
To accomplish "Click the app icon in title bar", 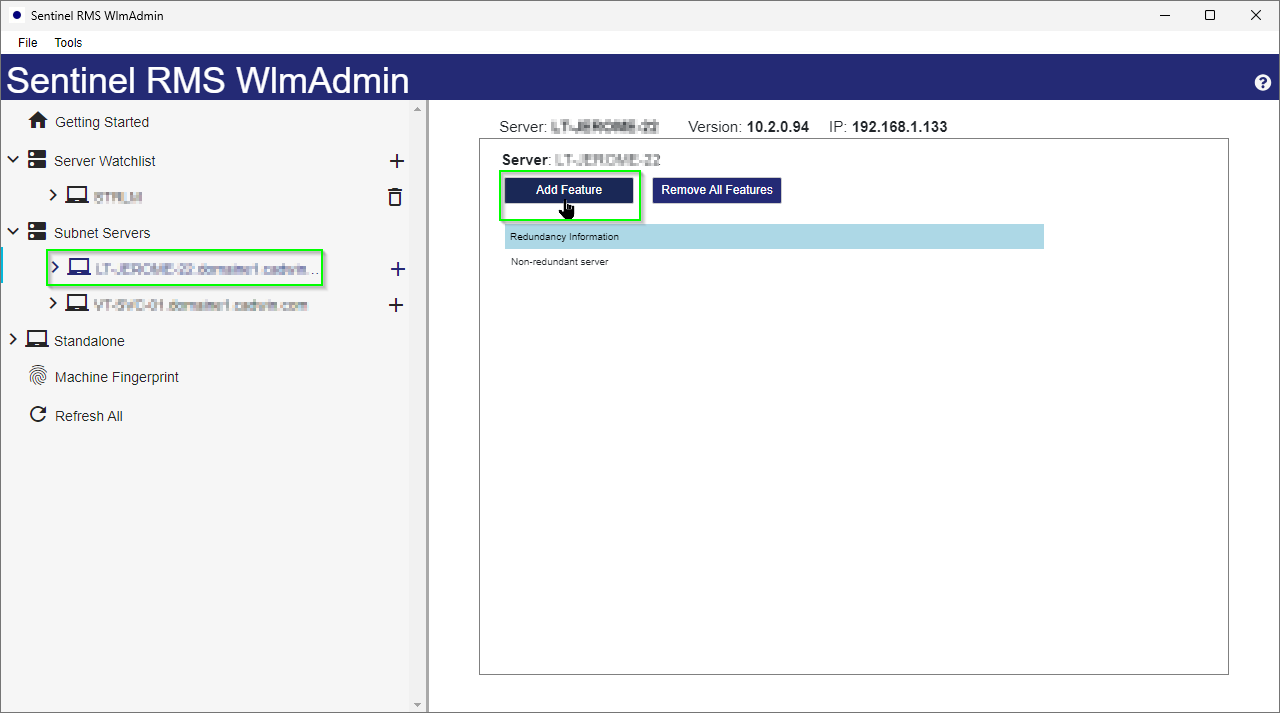I will (x=16, y=15).
